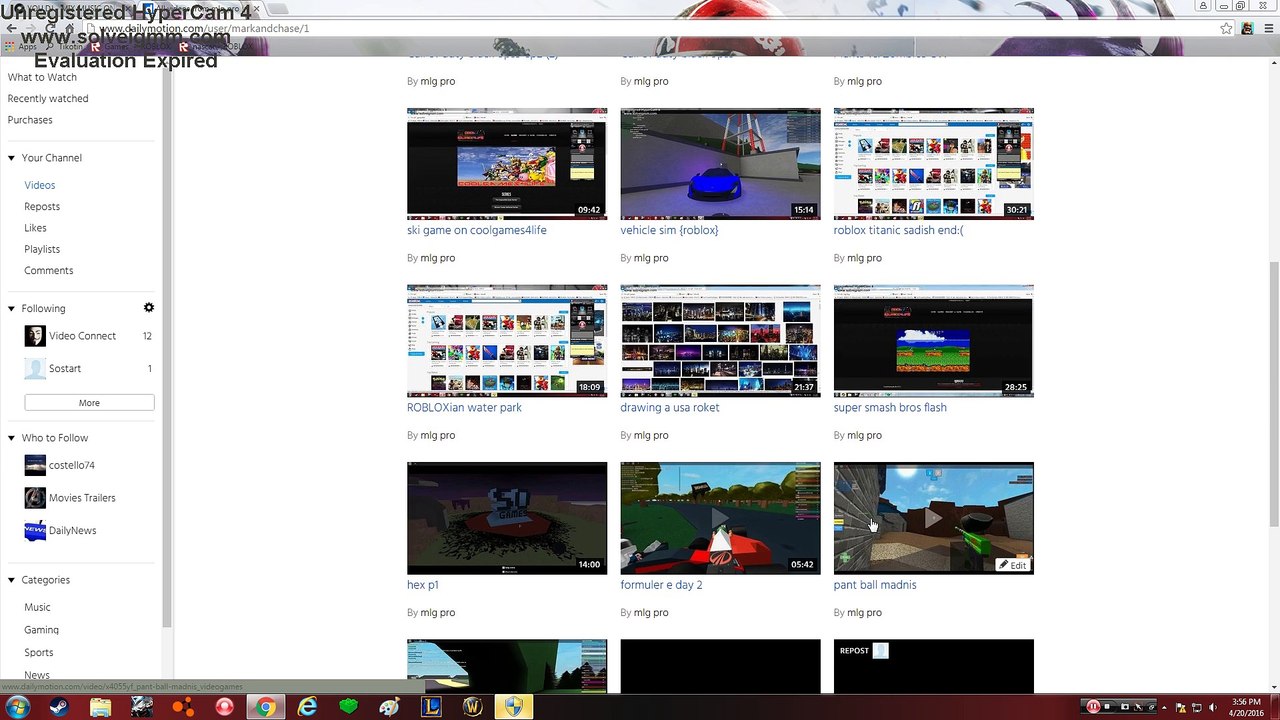Image resolution: width=1280 pixels, height=720 pixels.
Task: Open the Apps bookmarks shortcut
Action: coord(20,47)
